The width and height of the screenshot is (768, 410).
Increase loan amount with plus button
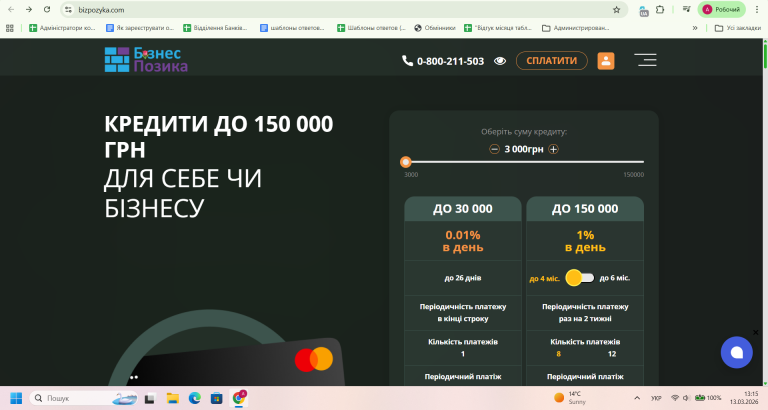coord(553,149)
